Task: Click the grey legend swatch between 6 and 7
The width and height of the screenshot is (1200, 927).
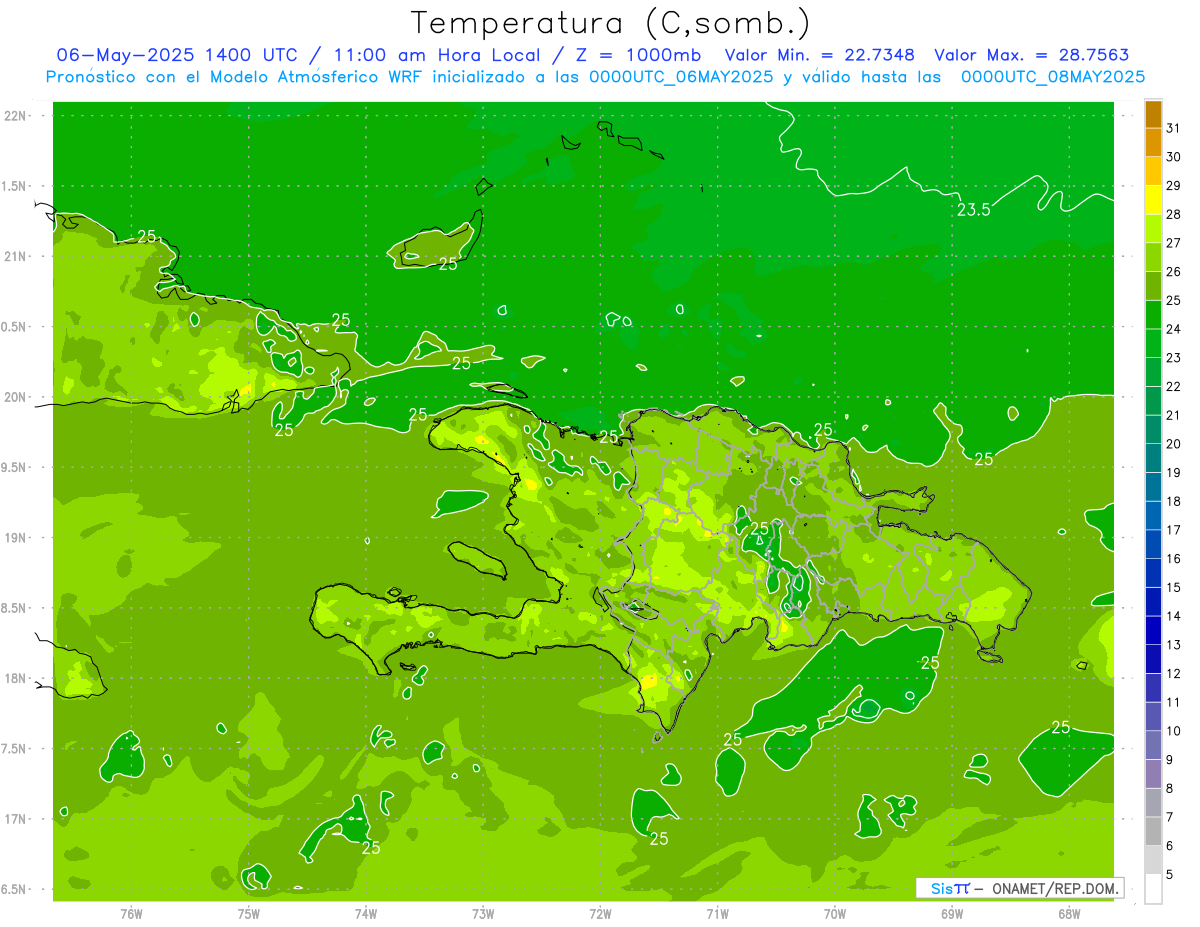Action: [x=1153, y=832]
